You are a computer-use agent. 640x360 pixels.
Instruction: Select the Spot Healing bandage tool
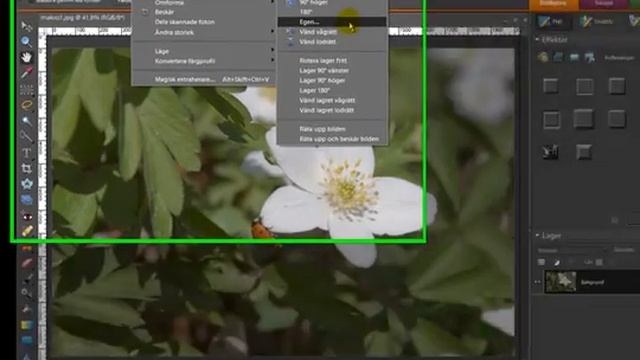pos(27,231)
